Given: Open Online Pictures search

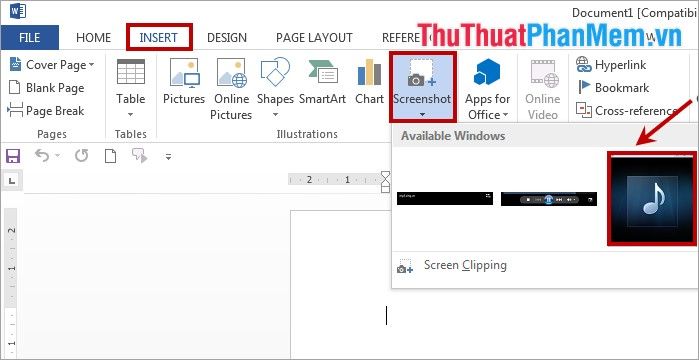Looking at the screenshot, I should point(231,89).
